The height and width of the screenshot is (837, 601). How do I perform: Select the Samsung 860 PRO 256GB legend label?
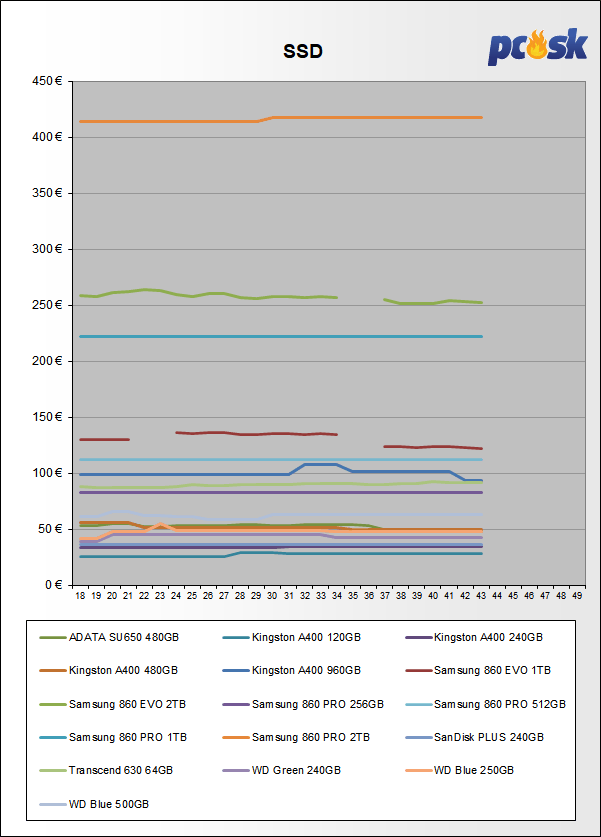pyautogui.click(x=318, y=705)
